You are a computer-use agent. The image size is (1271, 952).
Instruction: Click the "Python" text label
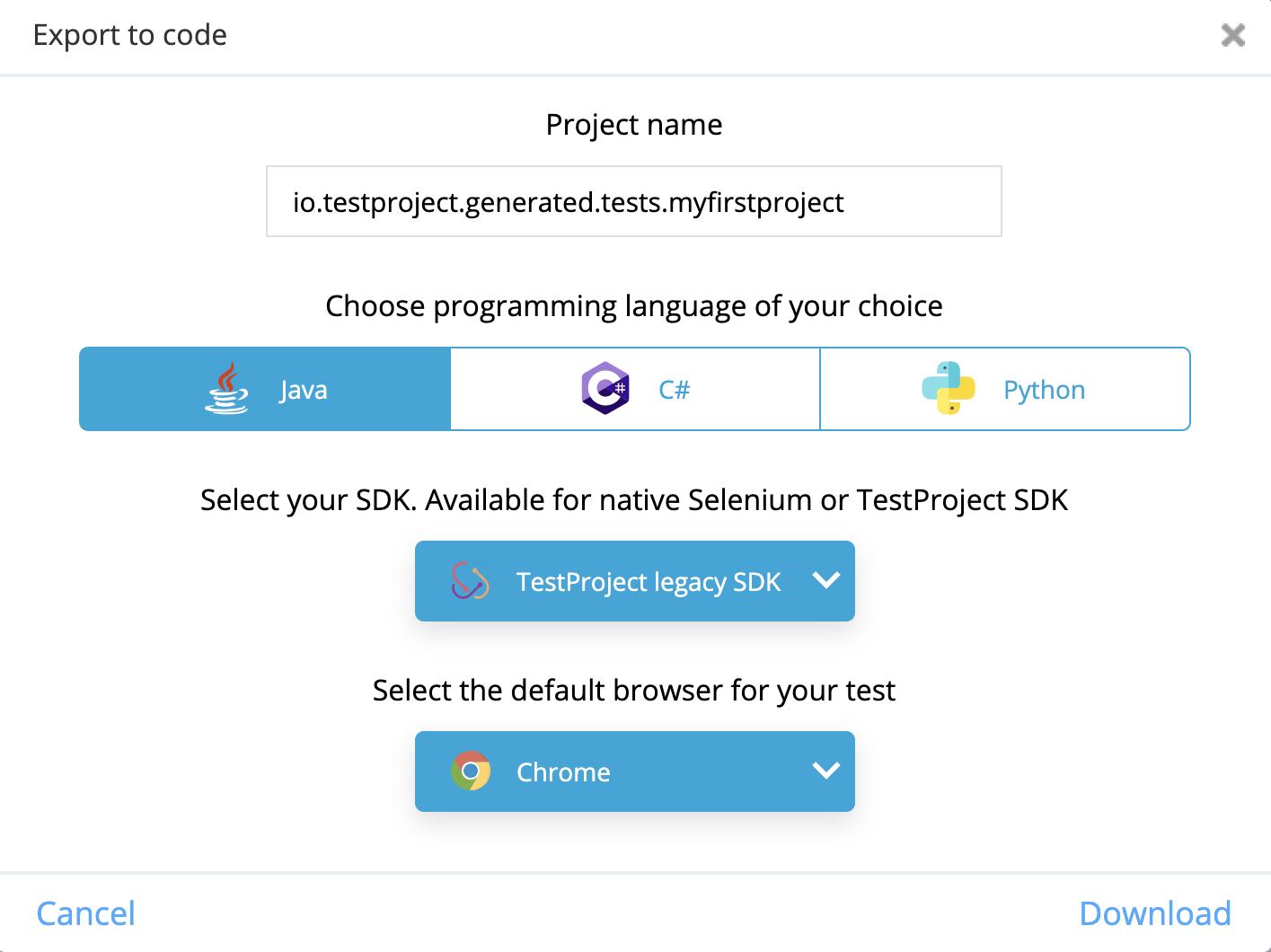(x=1044, y=390)
